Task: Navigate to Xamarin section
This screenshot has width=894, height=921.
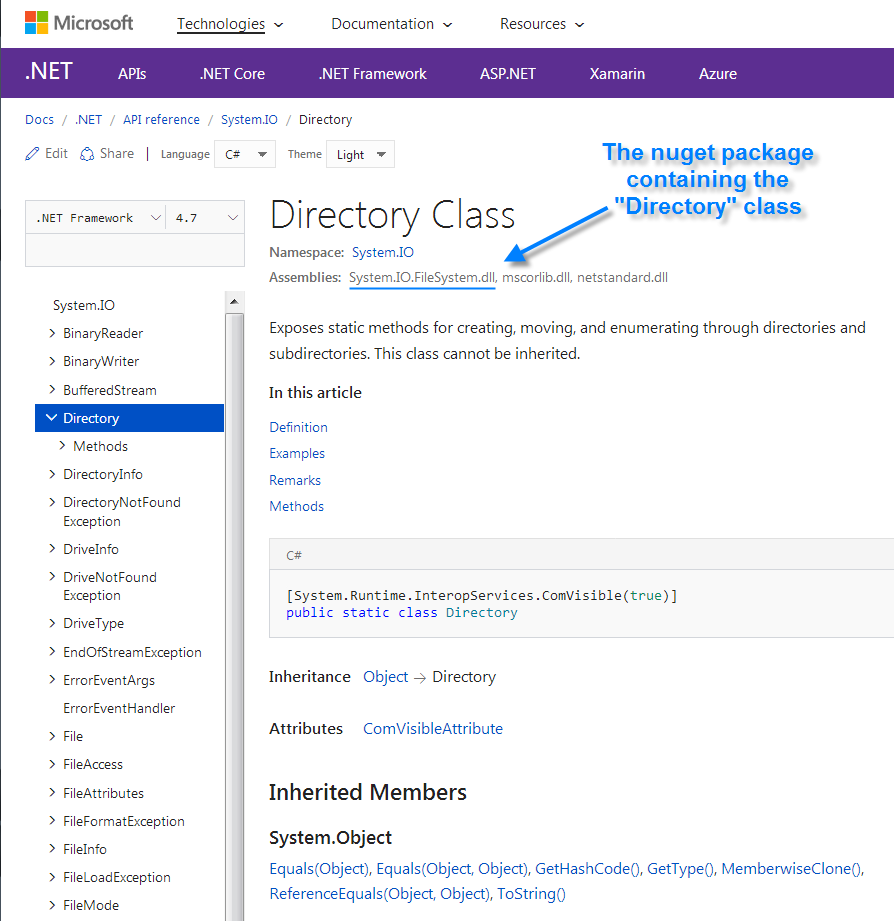Action: point(617,73)
